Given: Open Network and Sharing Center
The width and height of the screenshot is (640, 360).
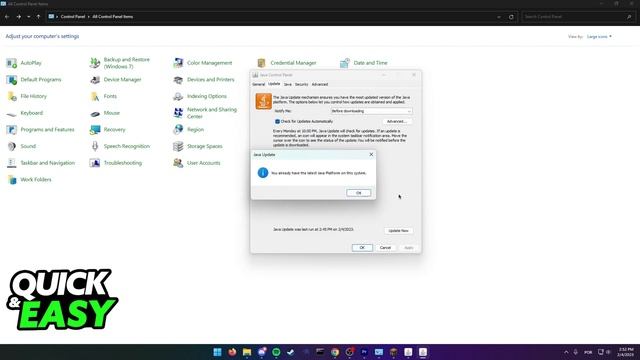Looking at the screenshot, I should click(x=205, y=113).
